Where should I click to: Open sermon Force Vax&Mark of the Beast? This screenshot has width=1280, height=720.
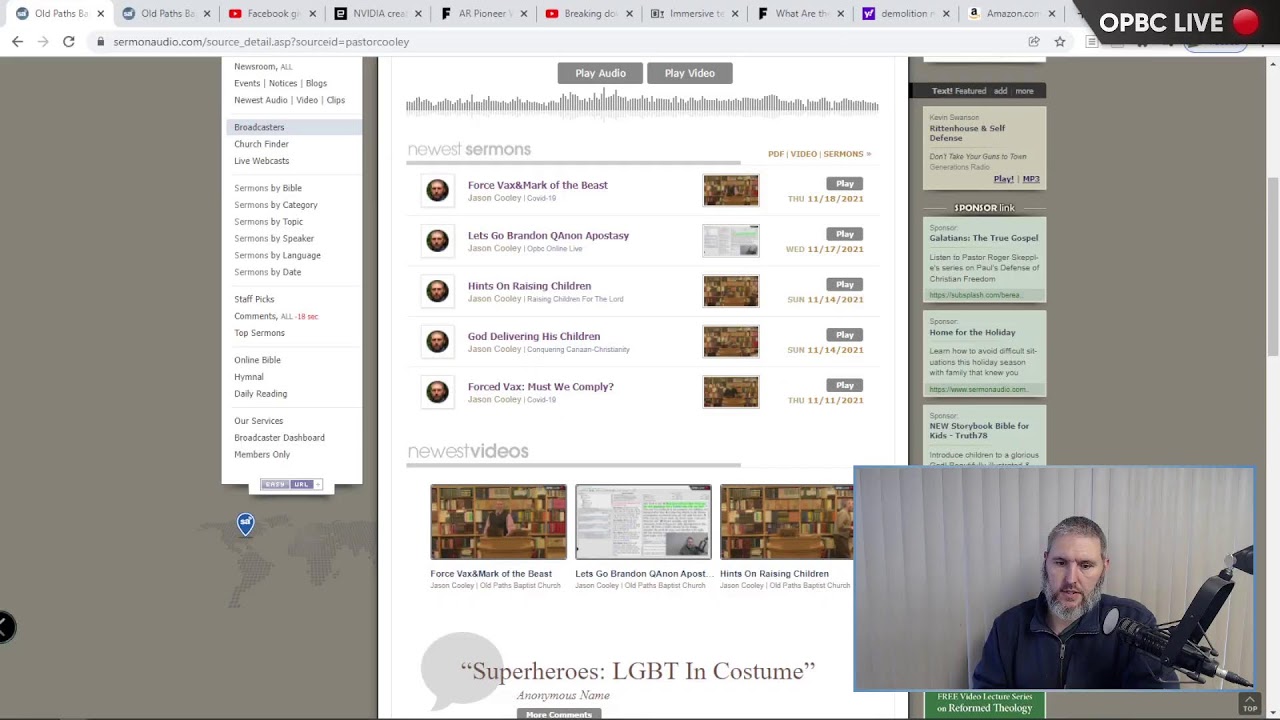[538, 185]
